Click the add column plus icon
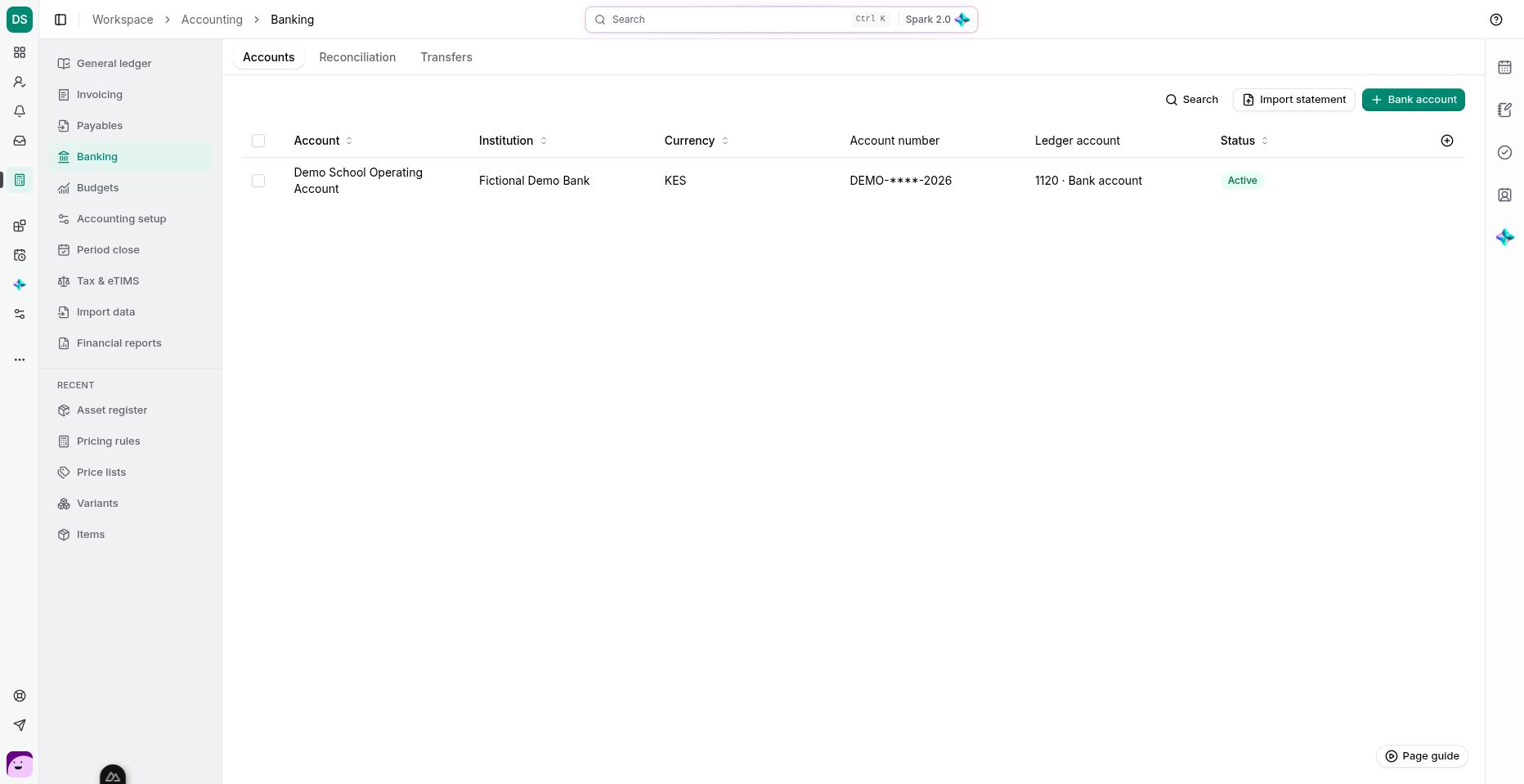The image size is (1524, 784). point(1447,141)
